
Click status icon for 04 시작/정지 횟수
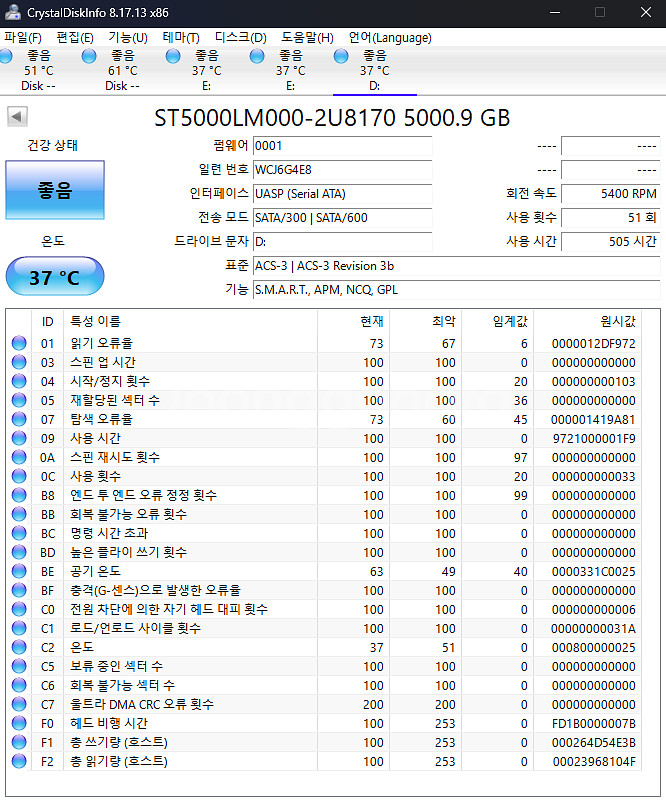pyautogui.click(x=19, y=381)
